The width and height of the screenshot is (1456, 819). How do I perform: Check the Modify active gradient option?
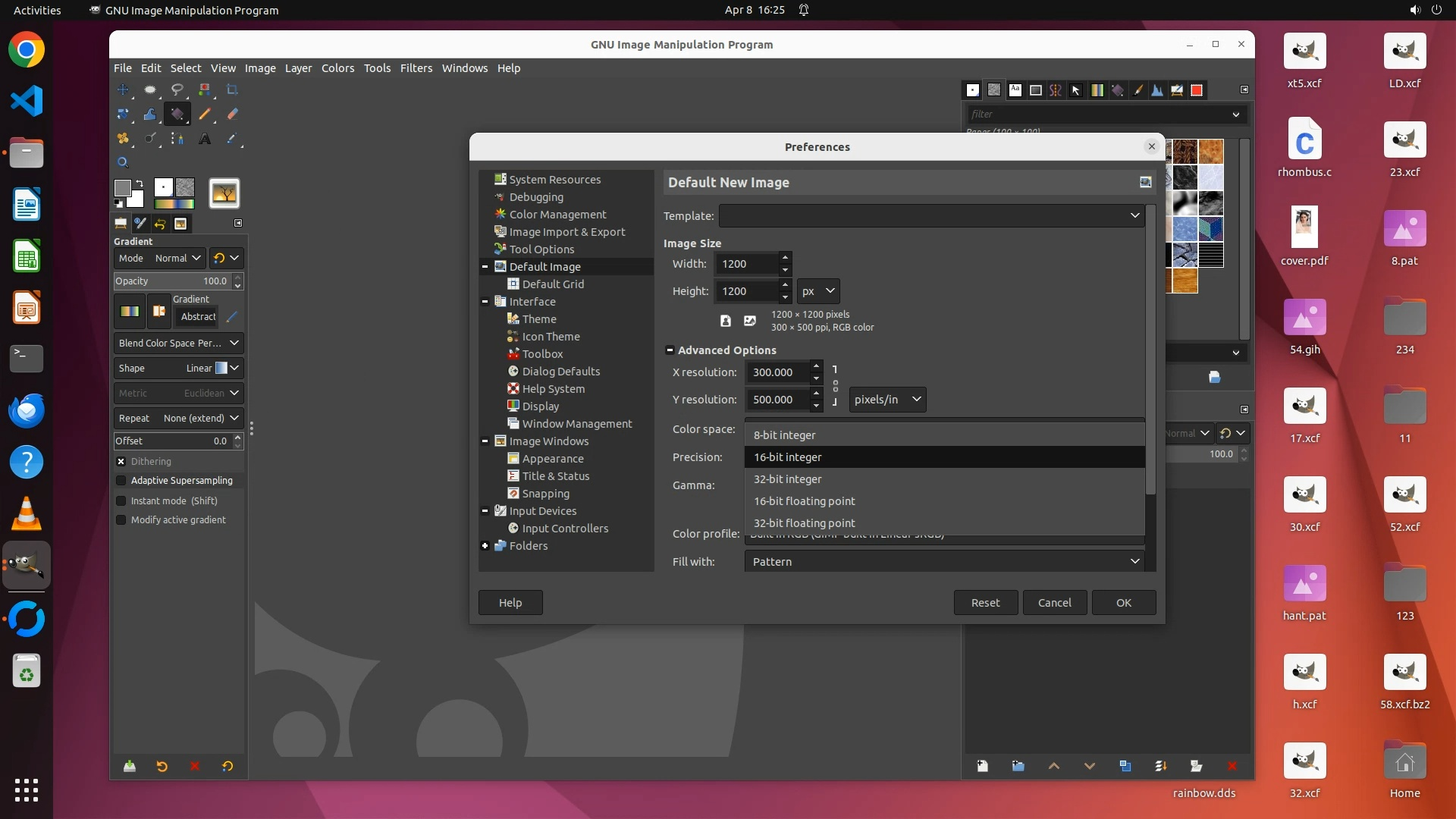[121, 519]
